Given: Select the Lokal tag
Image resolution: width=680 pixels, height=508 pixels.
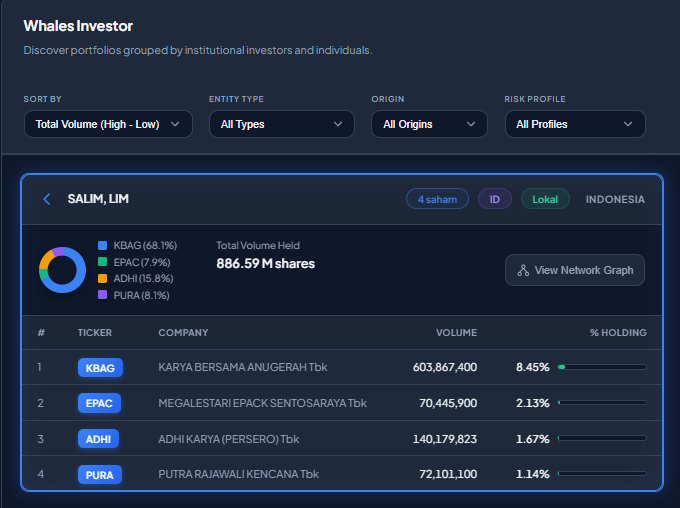Looking at the screenshot, I should coord(545,199).
